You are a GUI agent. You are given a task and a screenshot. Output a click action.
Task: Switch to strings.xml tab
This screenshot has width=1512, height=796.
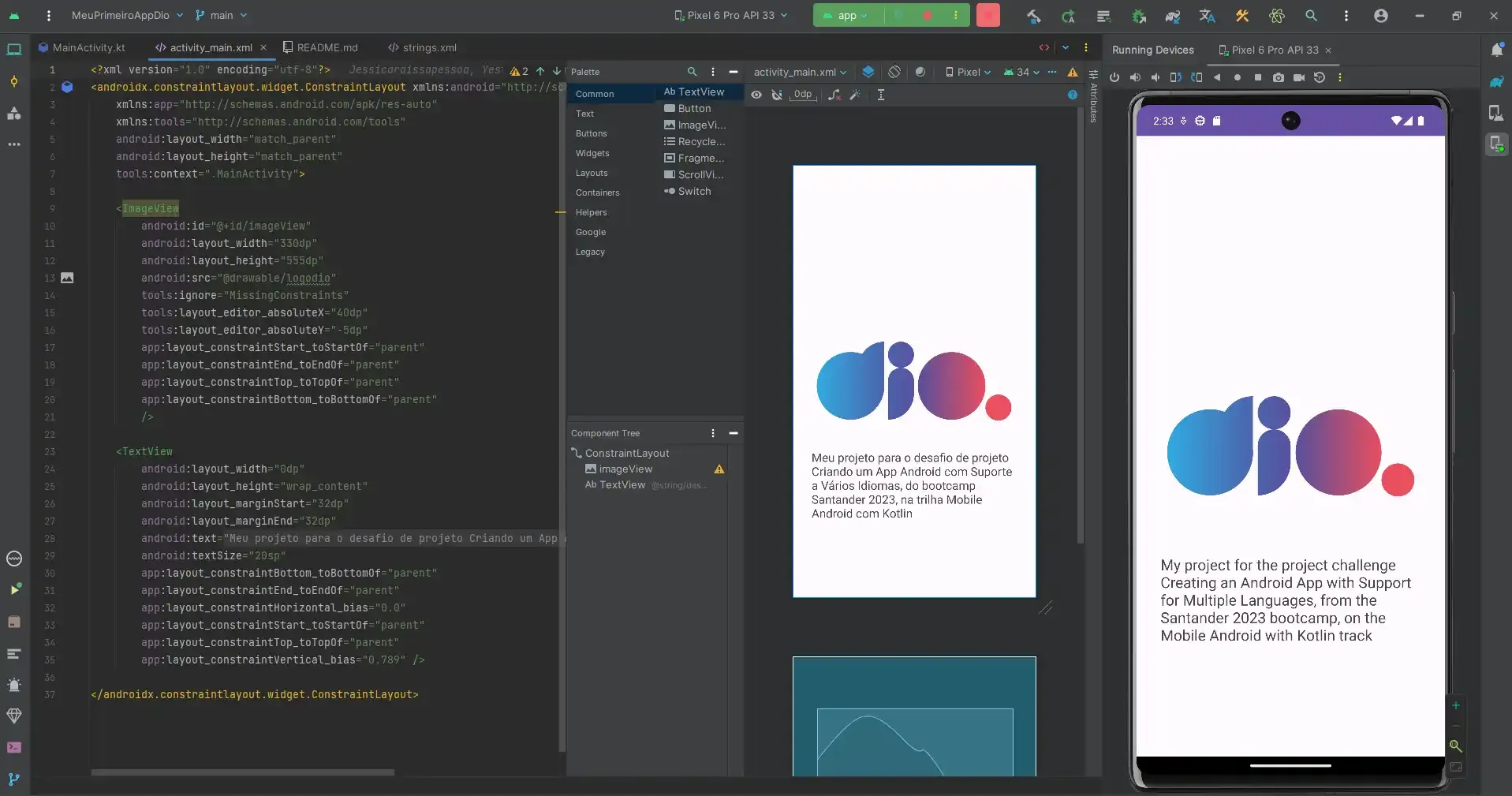point(423,47)
